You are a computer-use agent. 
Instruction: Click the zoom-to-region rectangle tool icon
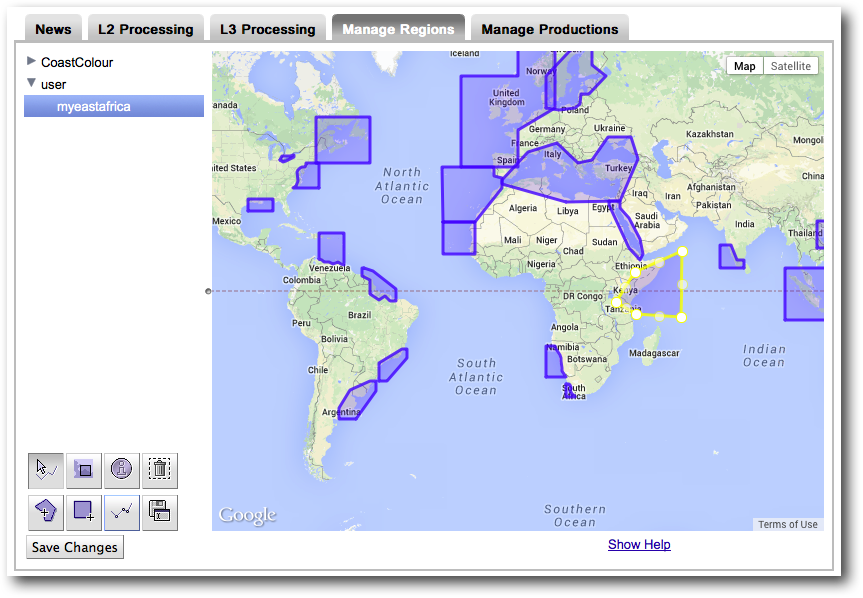point(84,470)
